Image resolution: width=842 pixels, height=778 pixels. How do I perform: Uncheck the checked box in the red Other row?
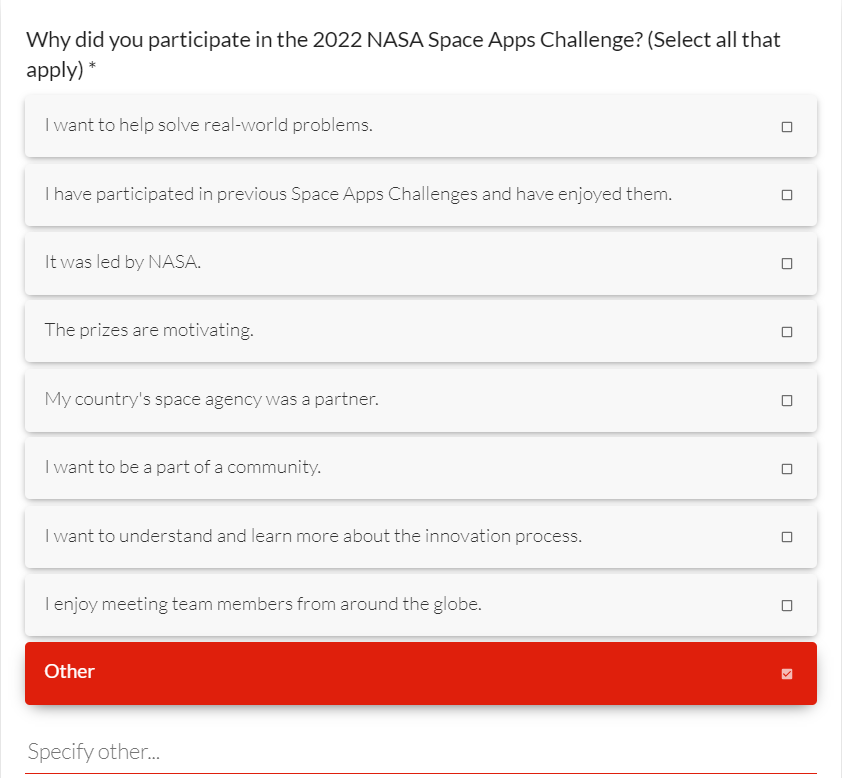[x=787, y=674]
